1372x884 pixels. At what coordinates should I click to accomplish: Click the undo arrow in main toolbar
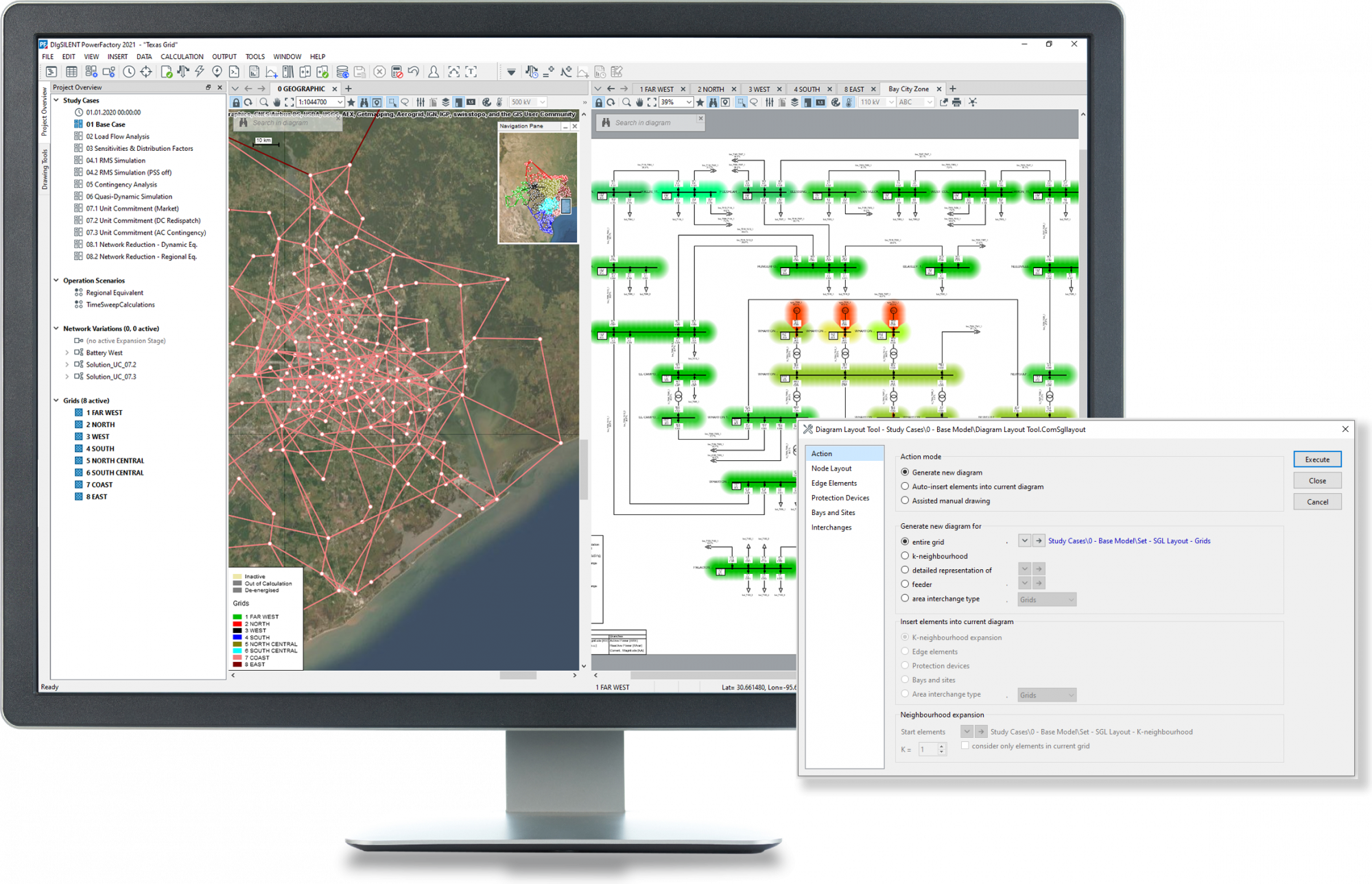click(x=413, y=71)
